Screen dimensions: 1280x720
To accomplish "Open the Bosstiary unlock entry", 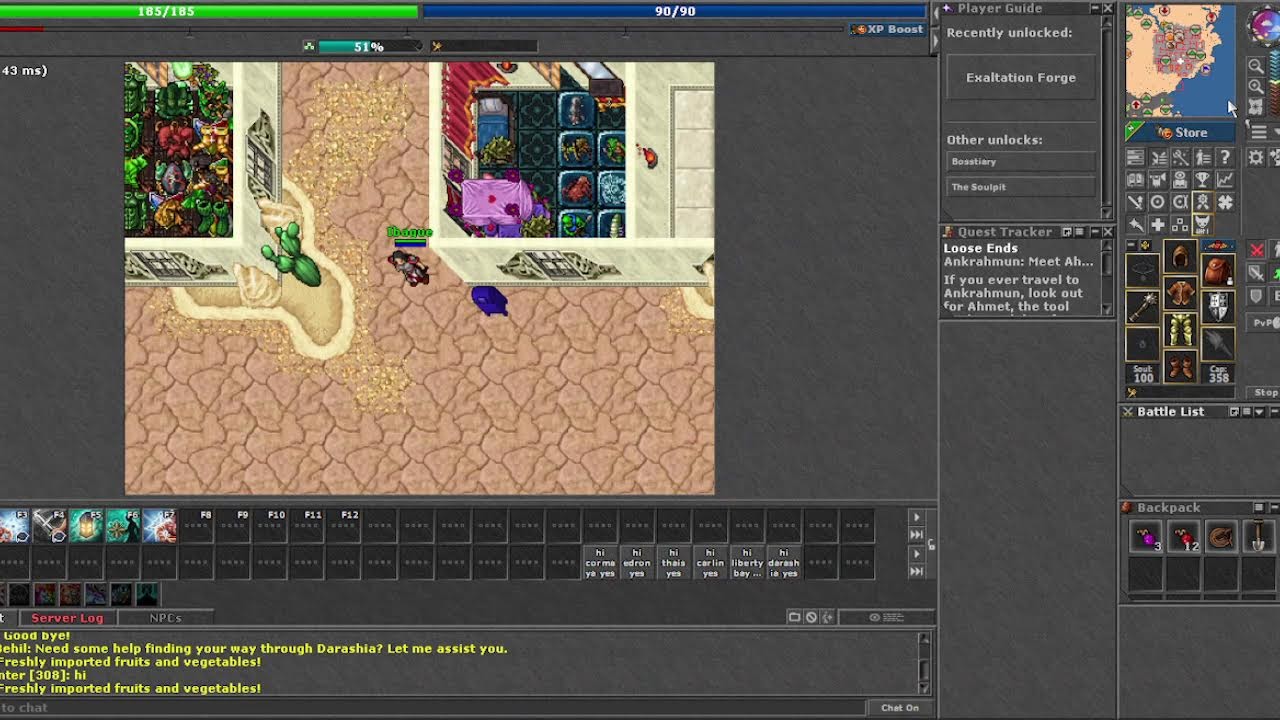I will [1021, 161].
